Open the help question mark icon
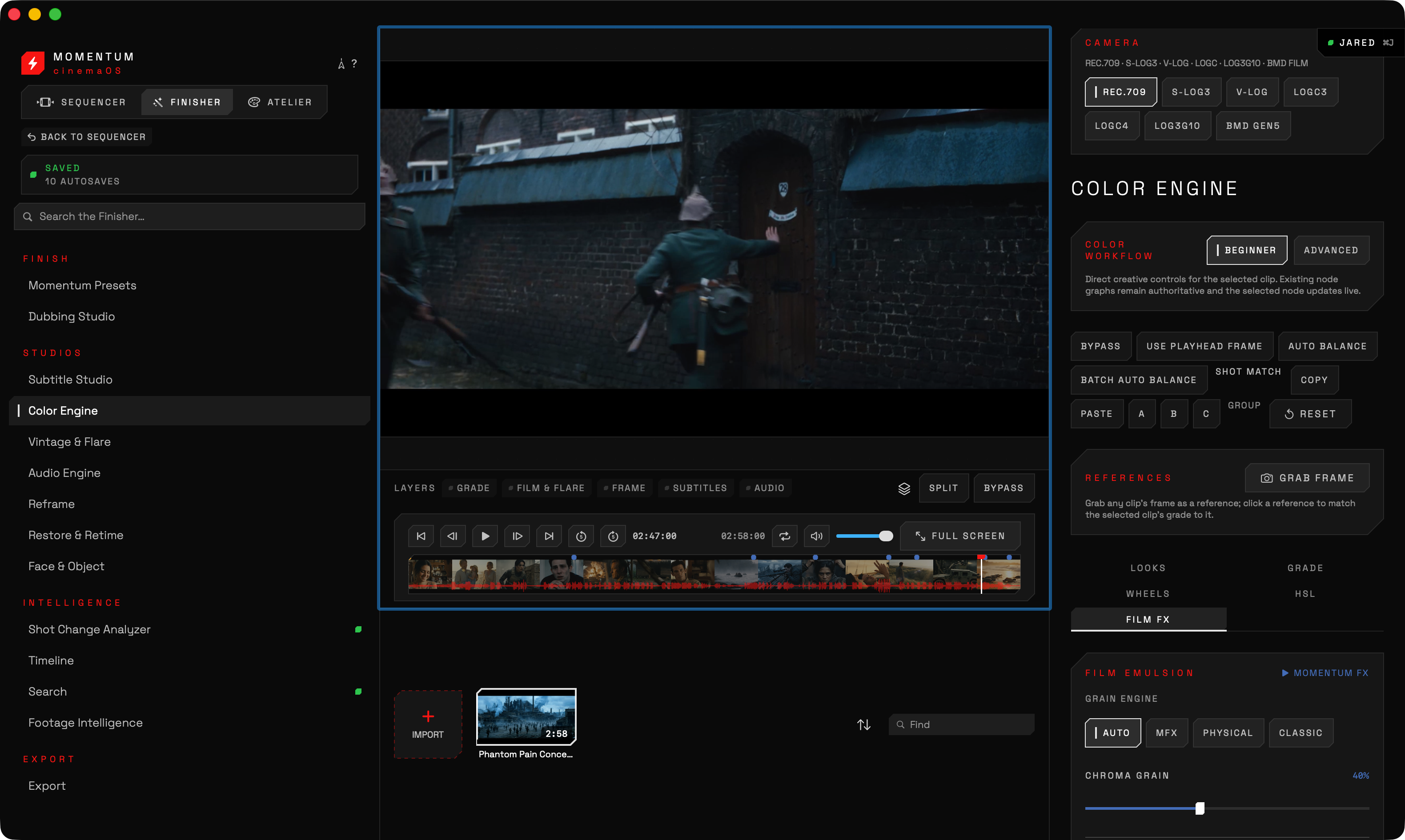Viewport: 1405px width, 840px height. 354,64
